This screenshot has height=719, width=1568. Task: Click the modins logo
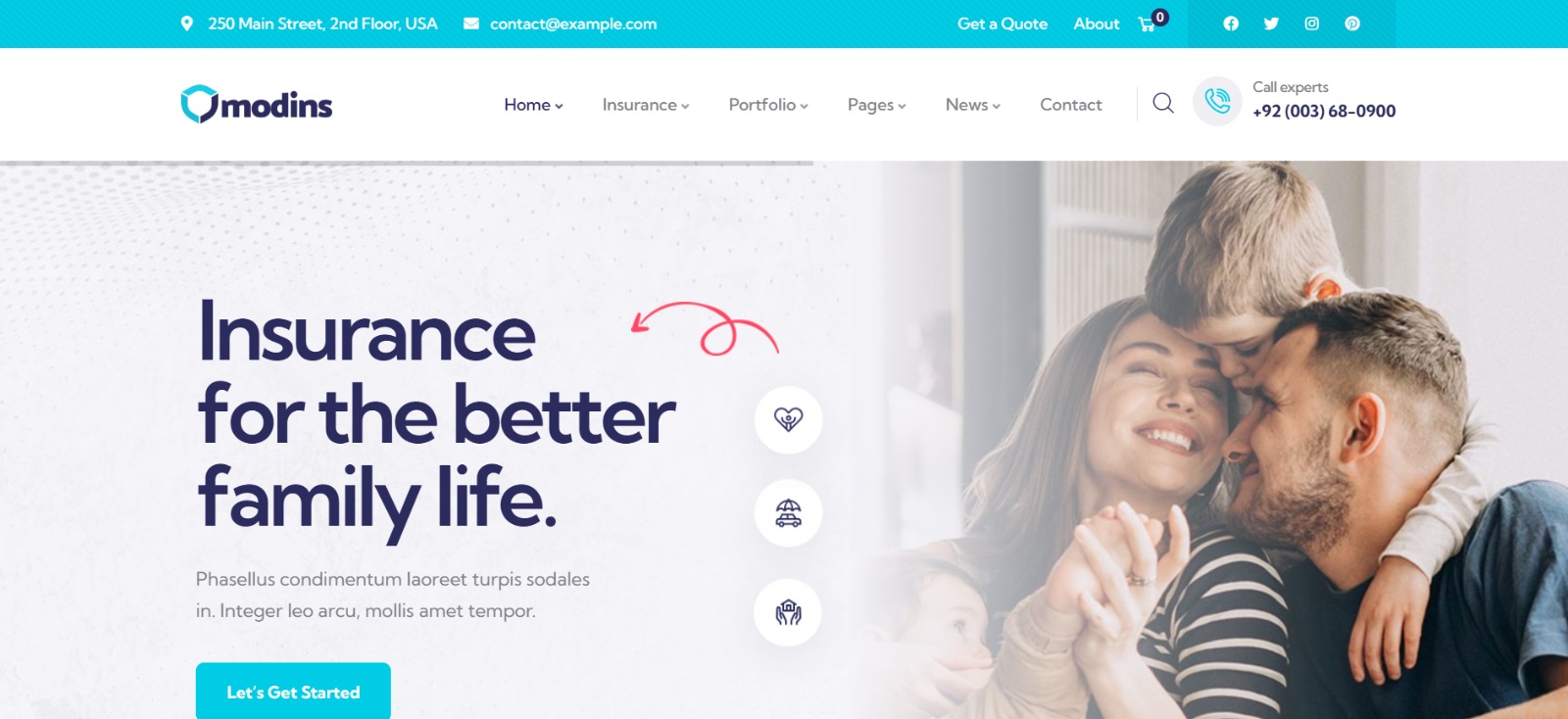(x=257, y=104)
